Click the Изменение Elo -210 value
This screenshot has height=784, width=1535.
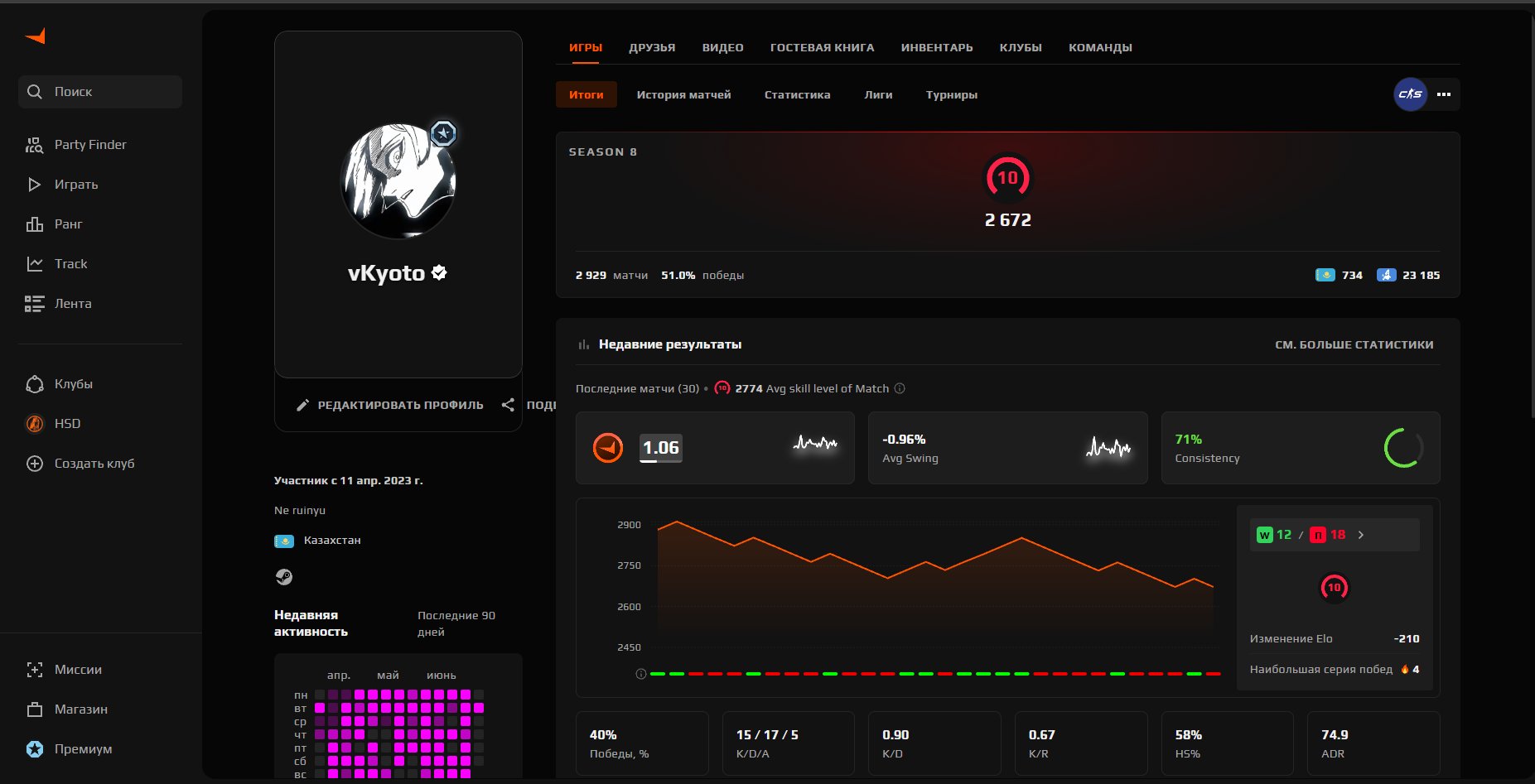pos(1407,638)
